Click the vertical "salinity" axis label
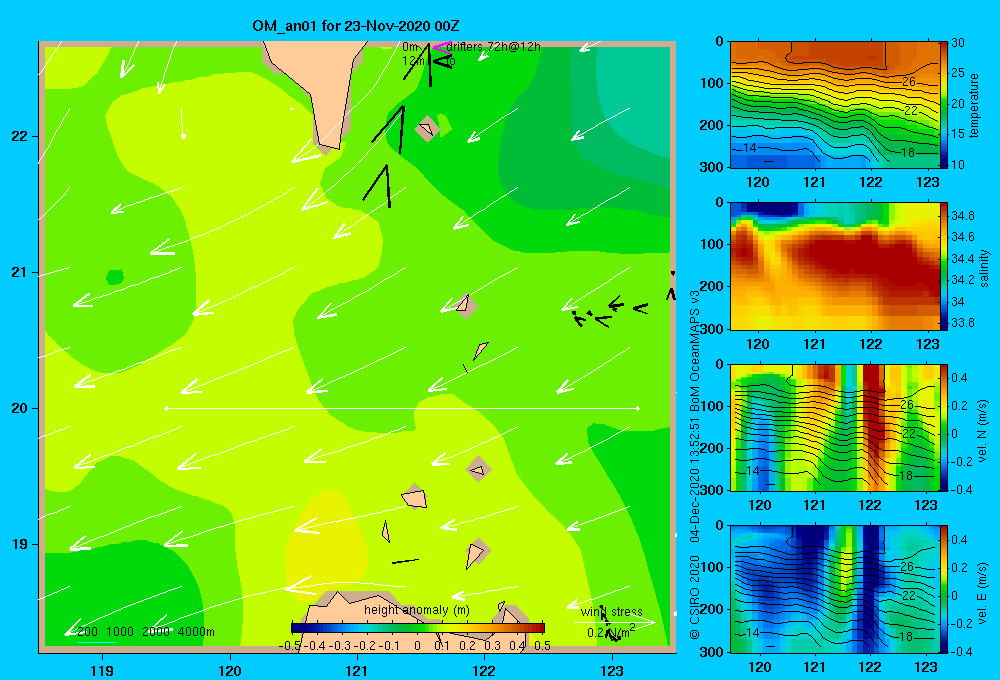Image resolution: width=1000 pixels, height=680 pixels. (983, 268)
